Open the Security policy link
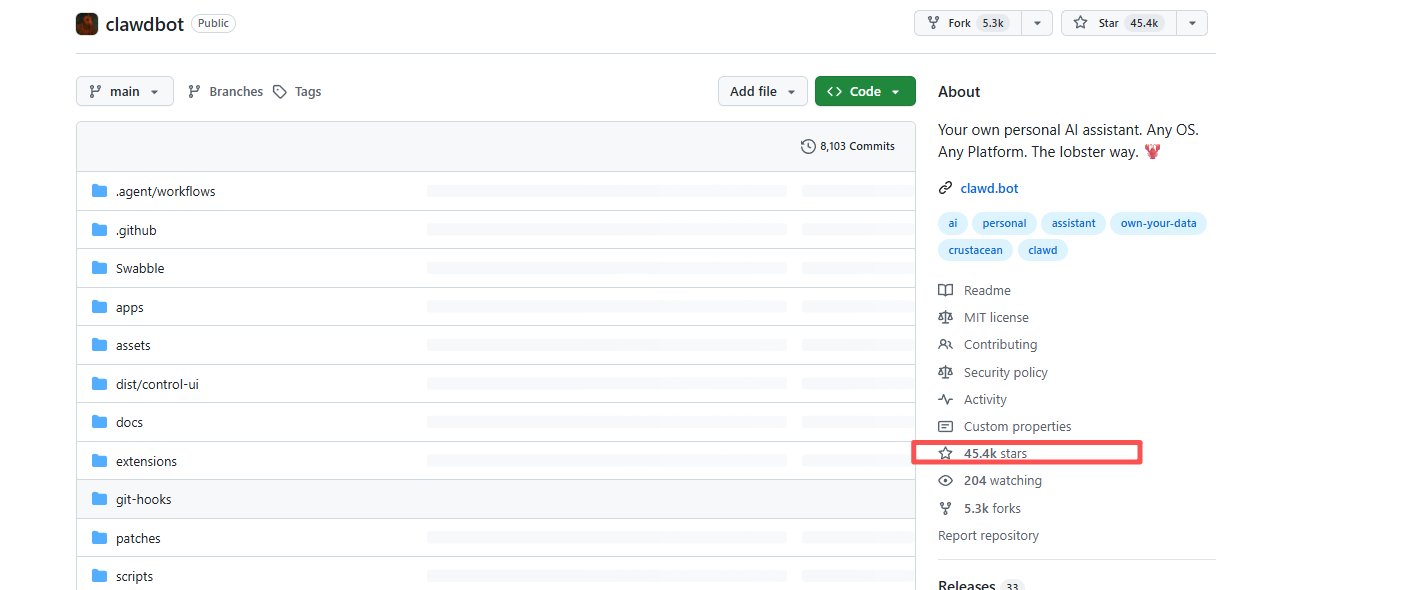 [x=1006, y=372]
